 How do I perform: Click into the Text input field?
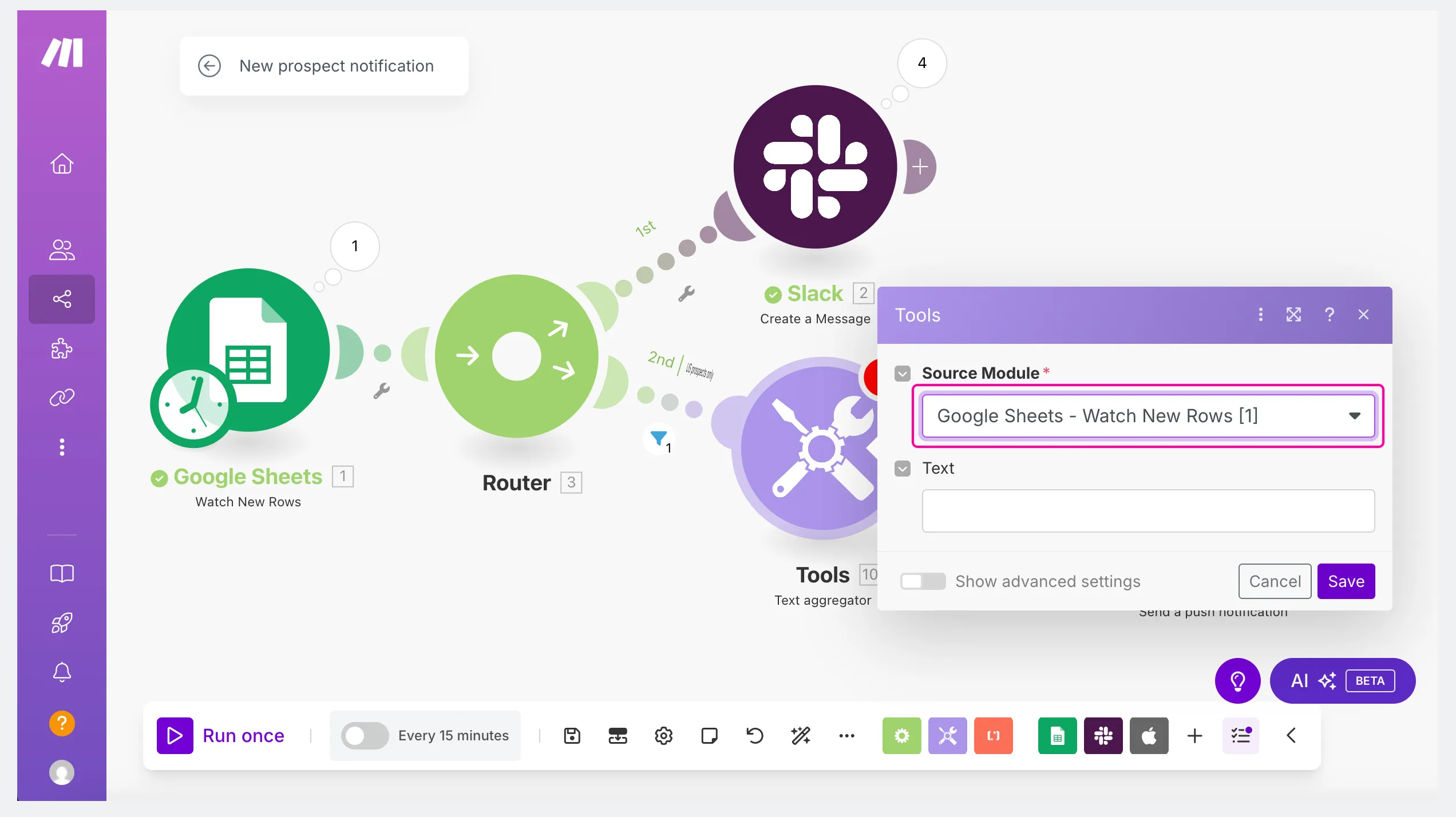[x=1148, y=510]
